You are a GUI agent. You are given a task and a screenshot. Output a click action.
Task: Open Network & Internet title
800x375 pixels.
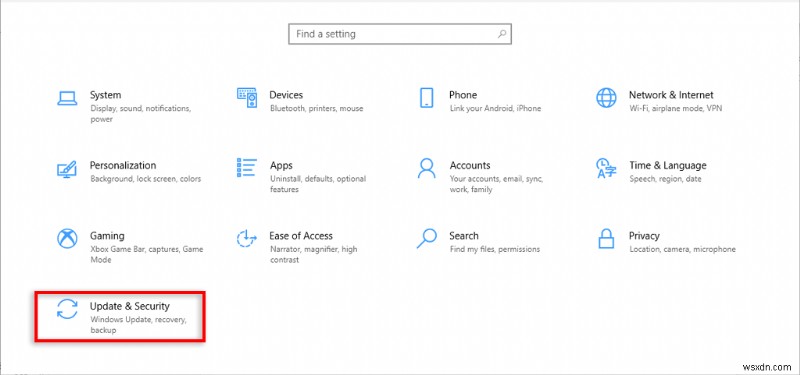pyautogui.click(x=671, y=95)
